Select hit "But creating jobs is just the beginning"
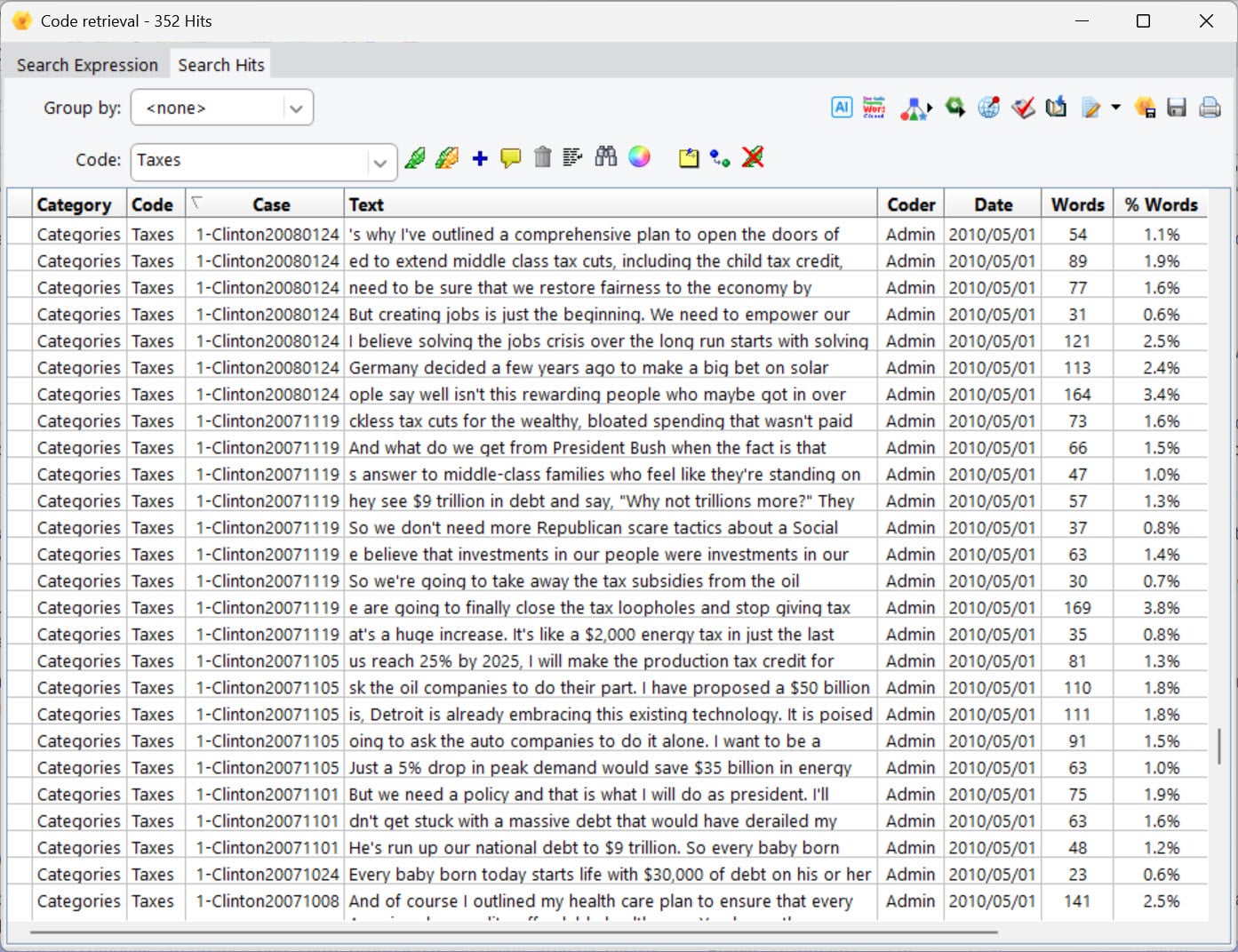 [x=610, y=314]
